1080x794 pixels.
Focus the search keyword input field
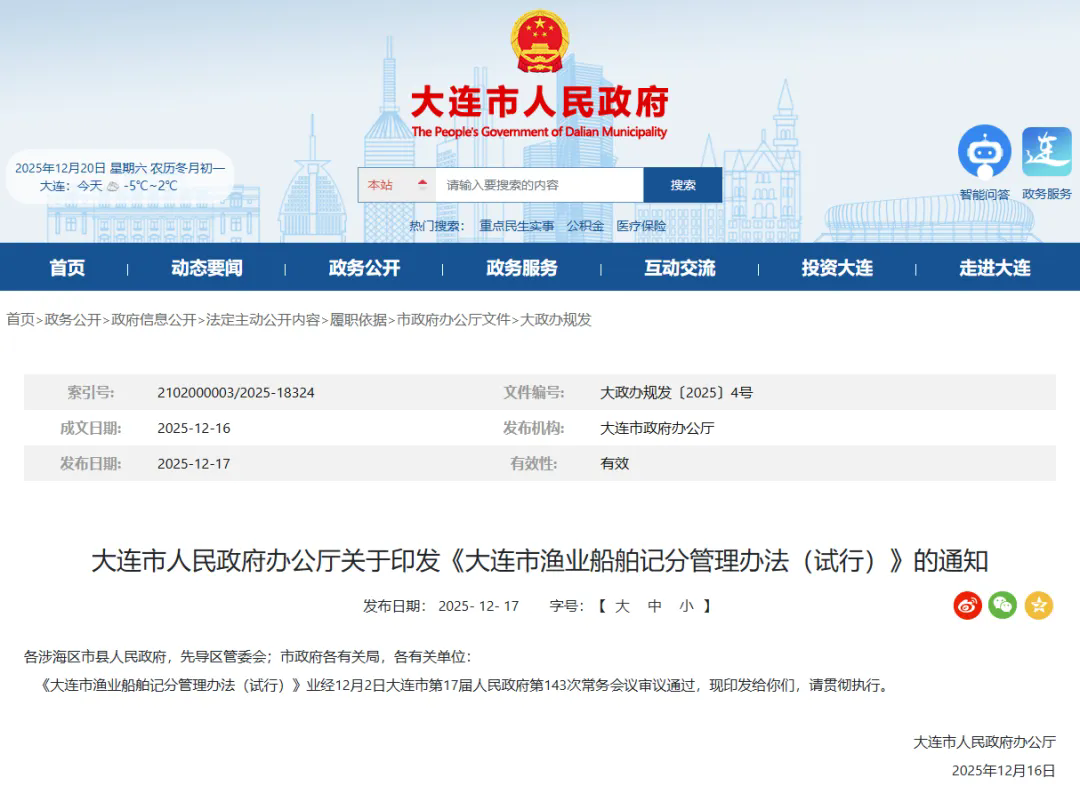click(540, 185)
